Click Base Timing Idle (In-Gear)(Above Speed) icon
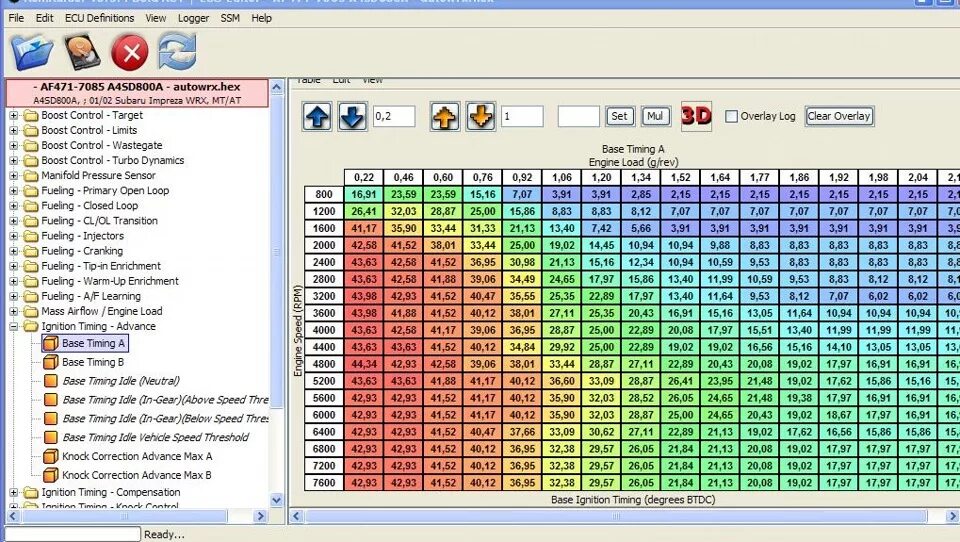Image resolution: width=960 pixels, height=542 pixels. pos(51,400)
